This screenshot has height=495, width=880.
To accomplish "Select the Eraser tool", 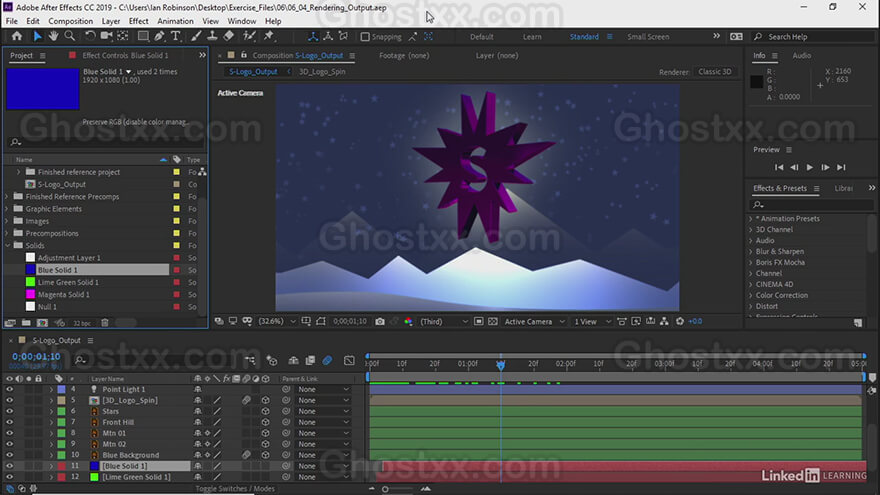I will coord(228,36).
